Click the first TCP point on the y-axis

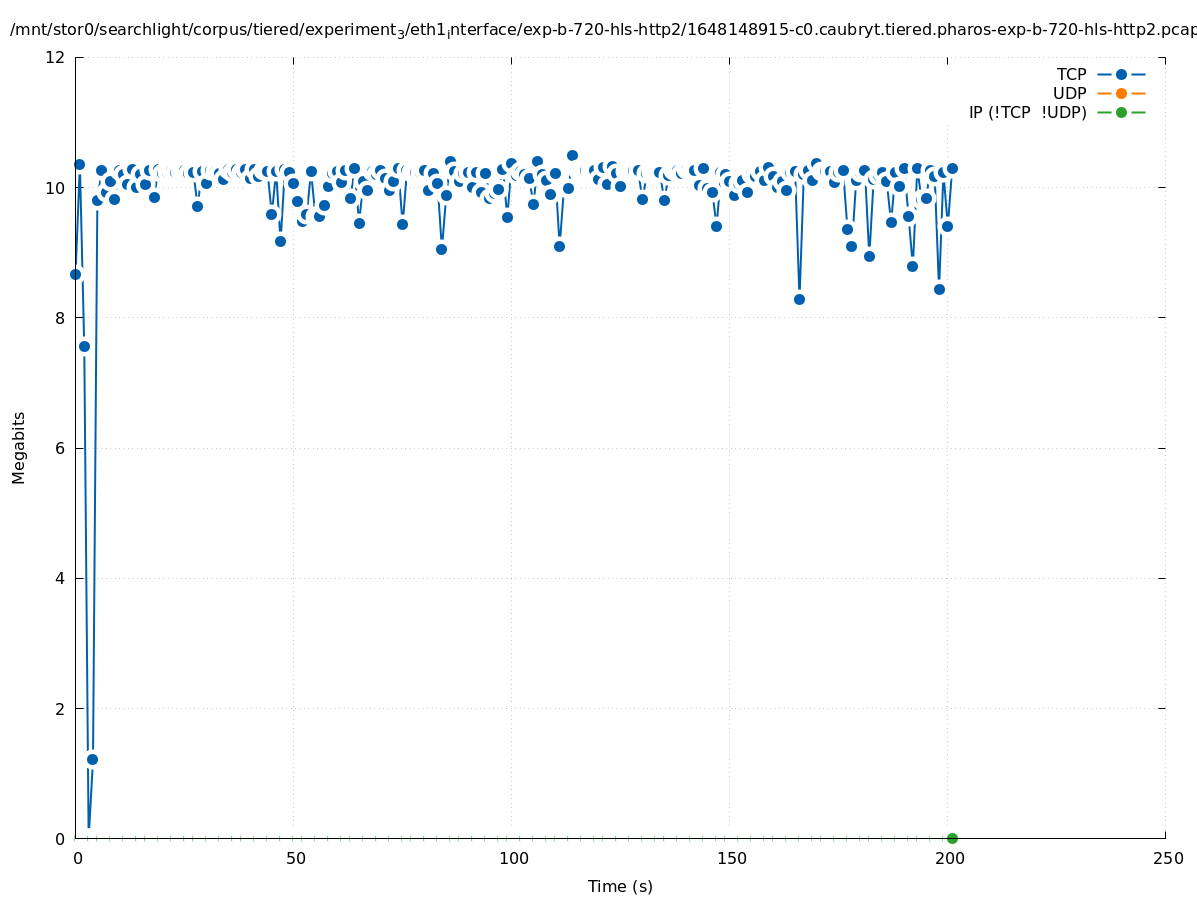(75, 274)
